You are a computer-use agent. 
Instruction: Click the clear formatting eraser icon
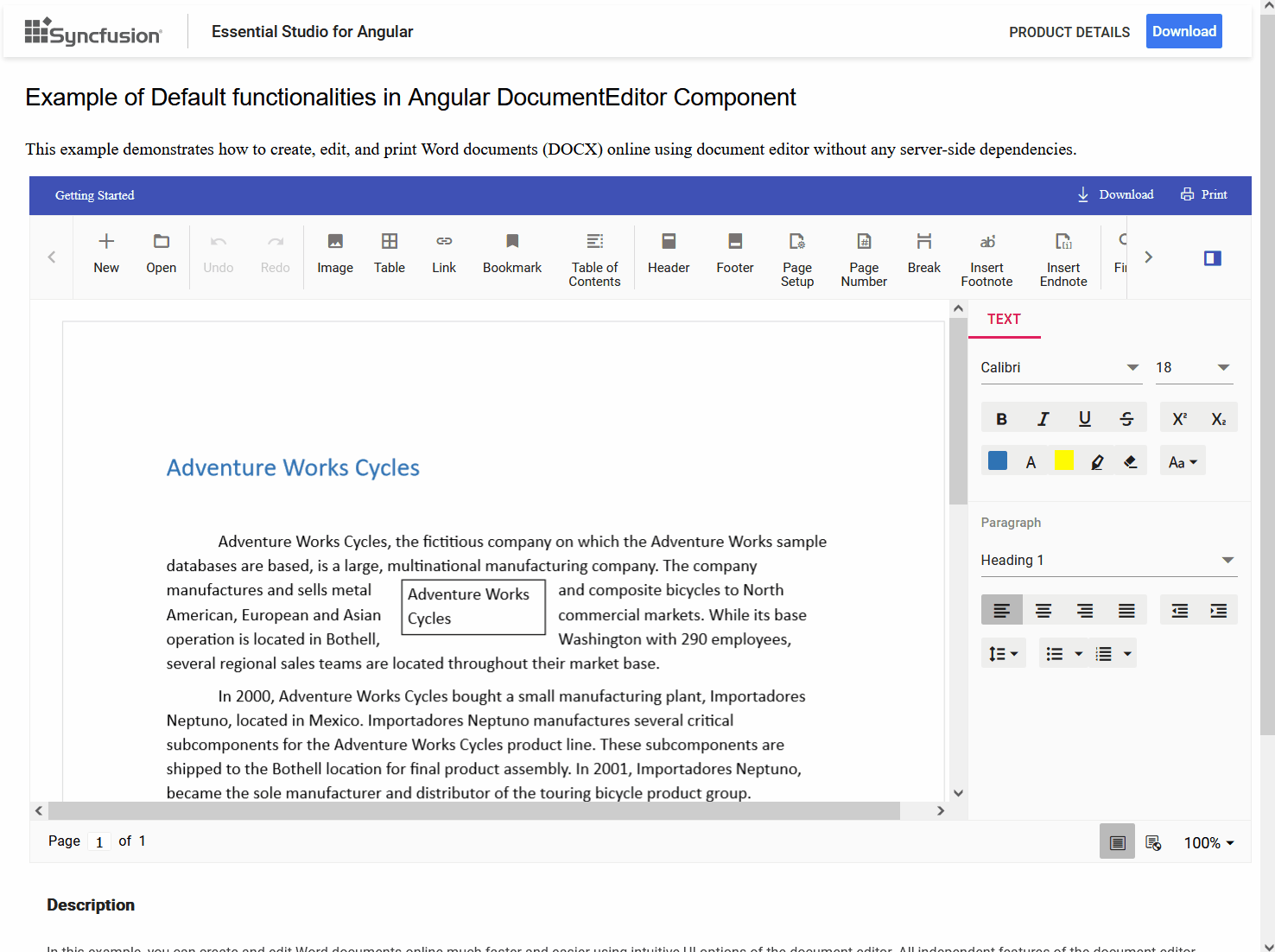1130,462
